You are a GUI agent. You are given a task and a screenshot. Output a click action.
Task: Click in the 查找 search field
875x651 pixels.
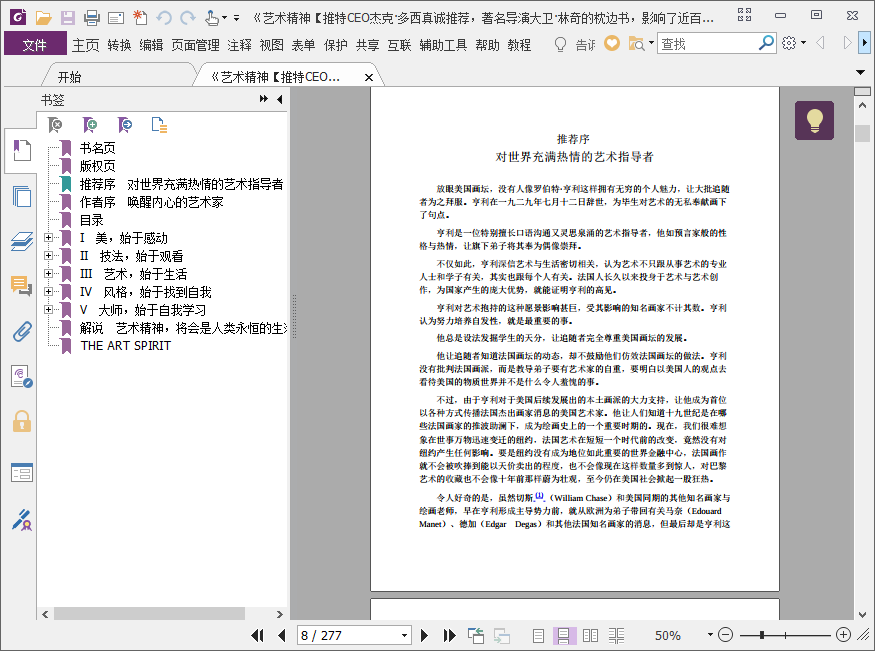[x=708, y=44]
